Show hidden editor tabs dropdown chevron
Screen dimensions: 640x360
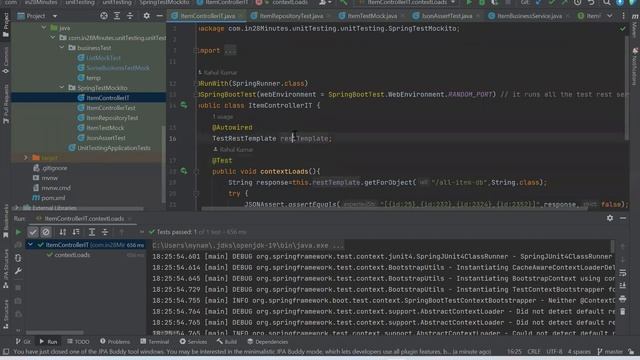(x=609, y=16)
